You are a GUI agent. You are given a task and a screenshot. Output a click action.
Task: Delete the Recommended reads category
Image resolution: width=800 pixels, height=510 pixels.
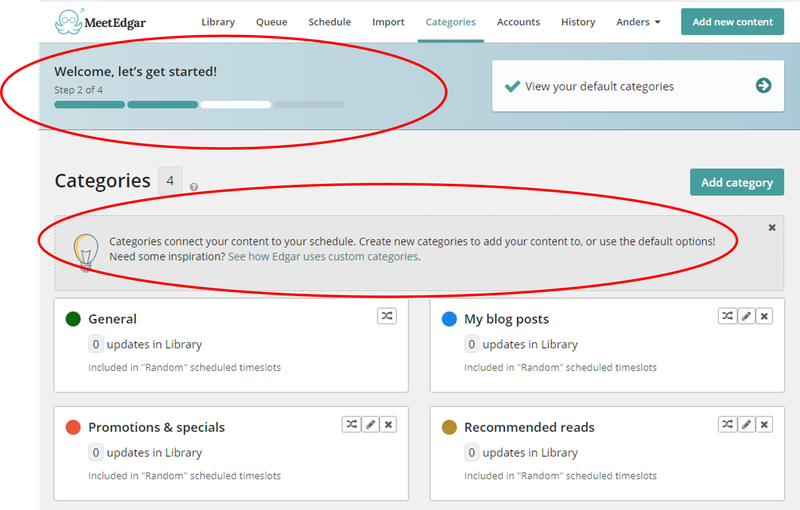[x=764, y=424]
